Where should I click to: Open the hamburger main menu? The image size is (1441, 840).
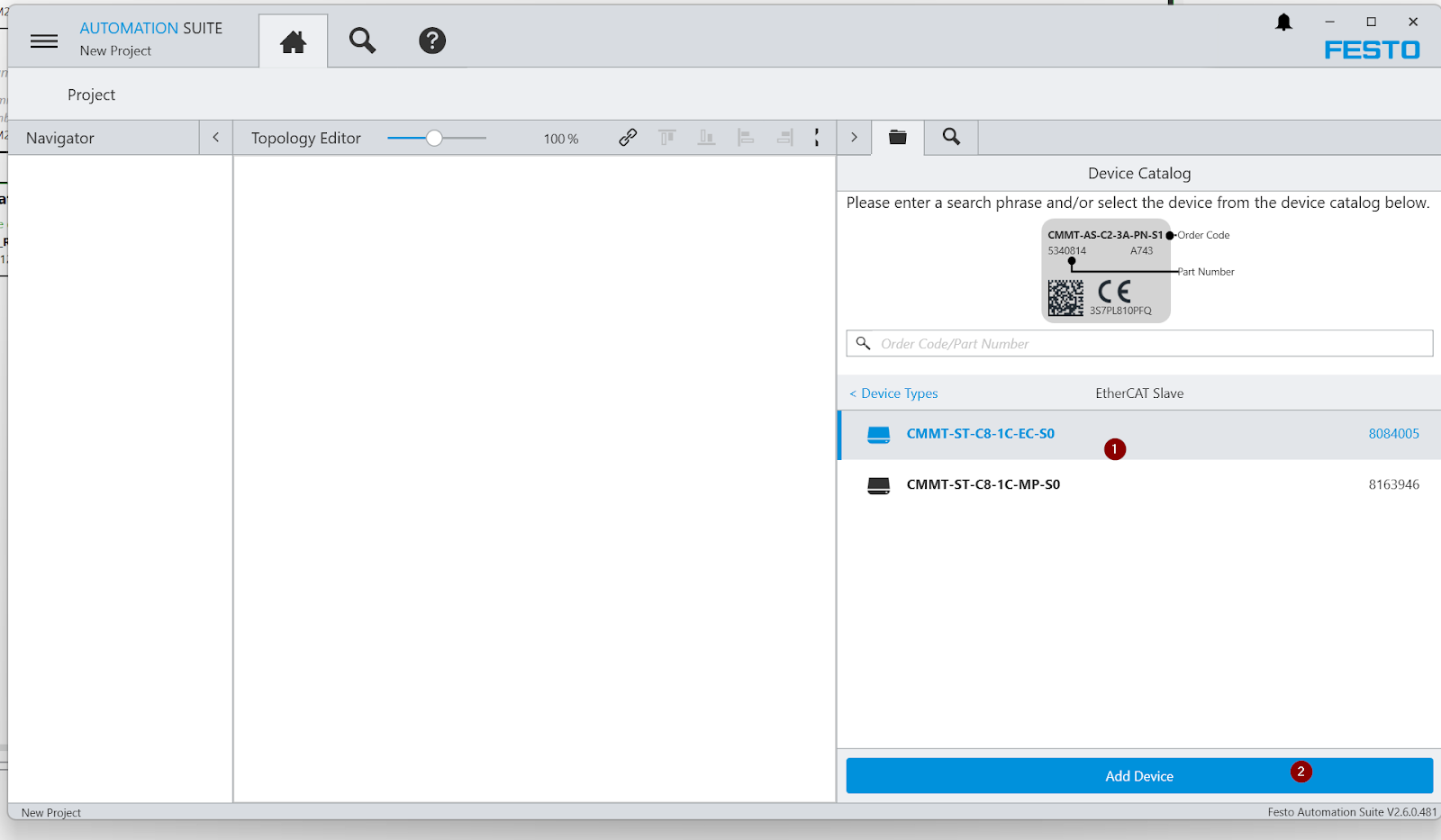[x=44, y=41]
